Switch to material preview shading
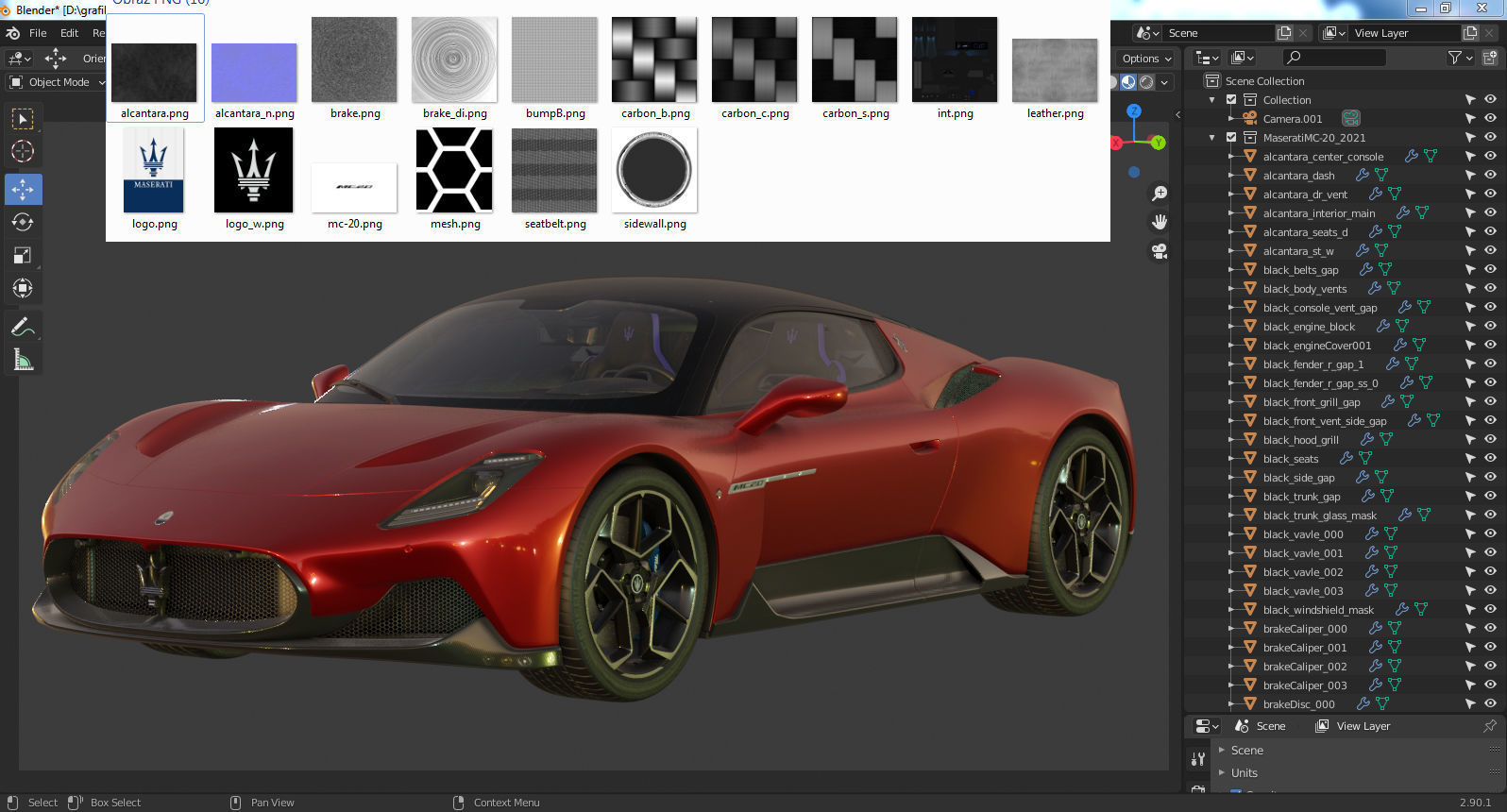The width and height of the screenshot is (1507, 812). click(x=1128, y=82)
